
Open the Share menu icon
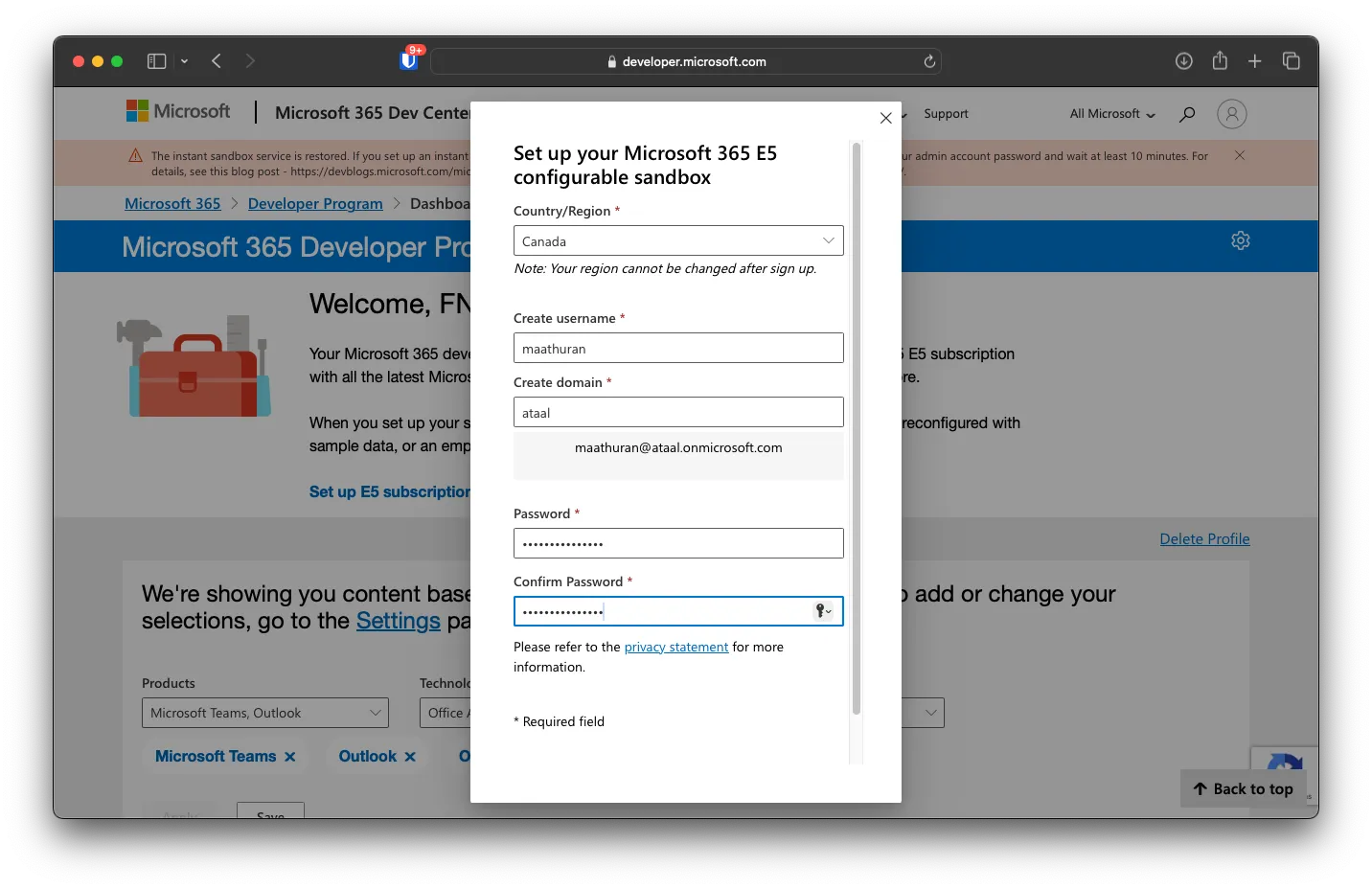pyautogui.click(x=1220, y=60)
